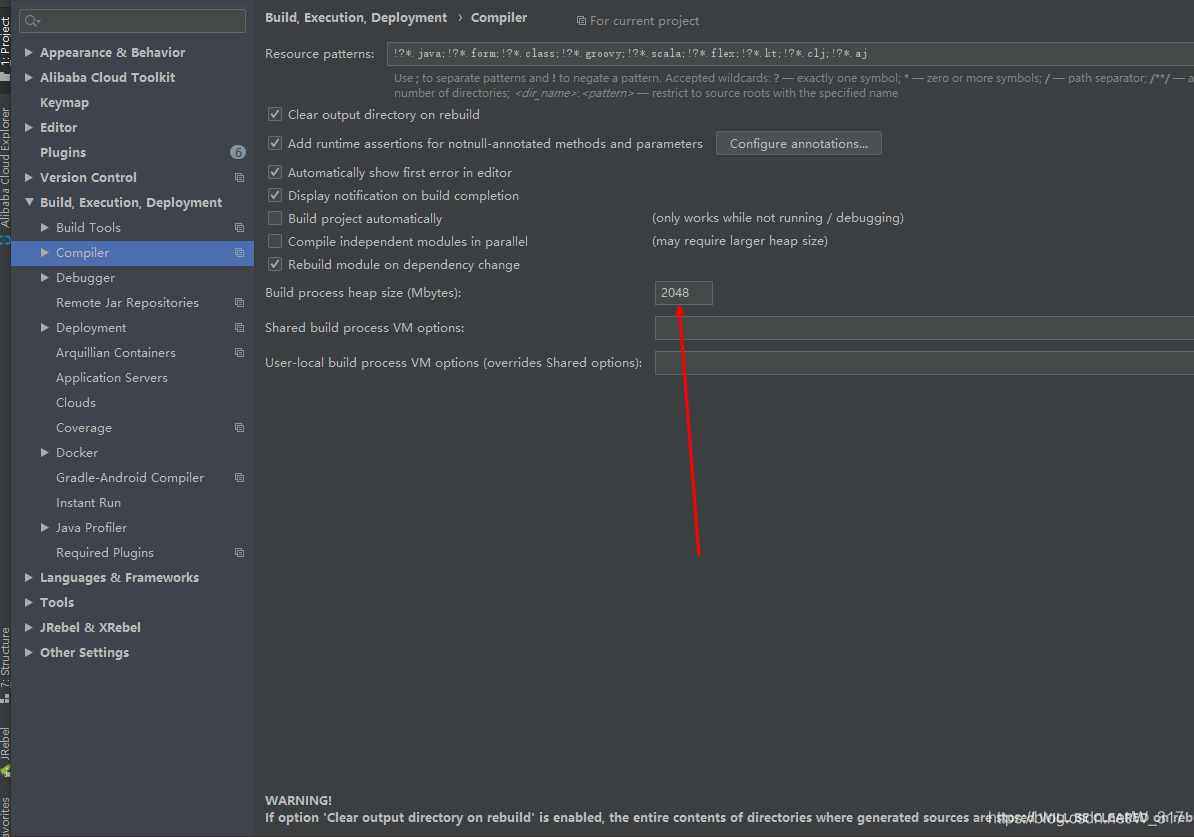Click project-level icon beside Arquillian Containers
1194x837 pixels.
click(239, 353)
